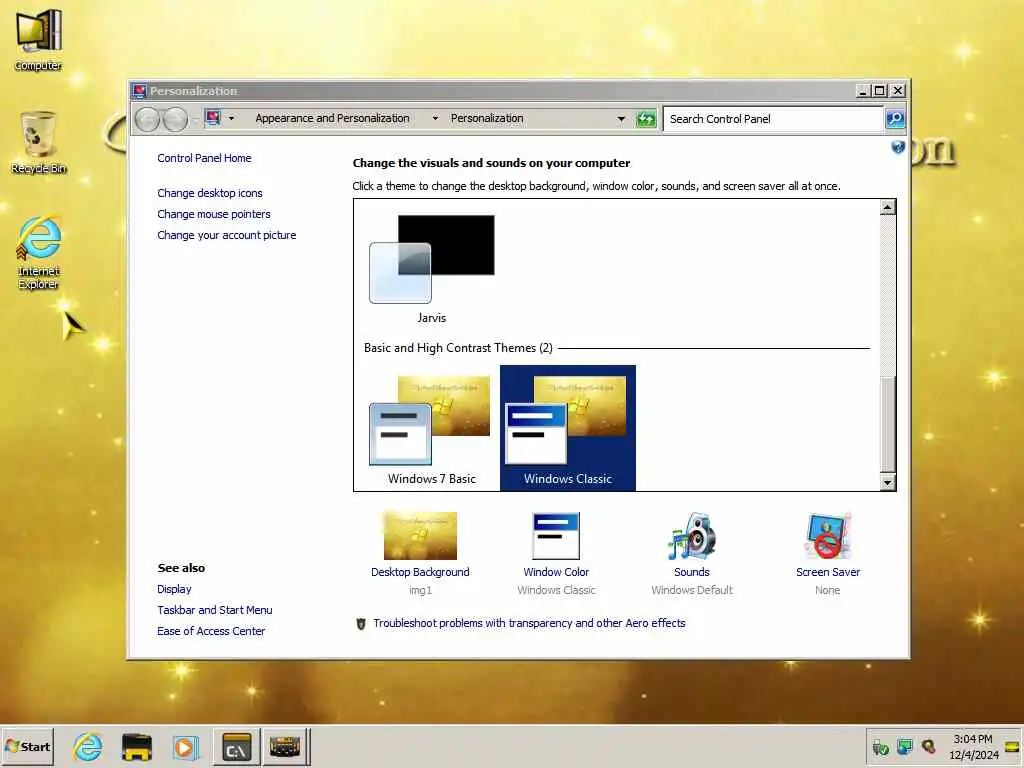This screenshot has width=1024, height=768.
Task: Click Appearance and Personalization breadcrumb
Action: [332, 118]
